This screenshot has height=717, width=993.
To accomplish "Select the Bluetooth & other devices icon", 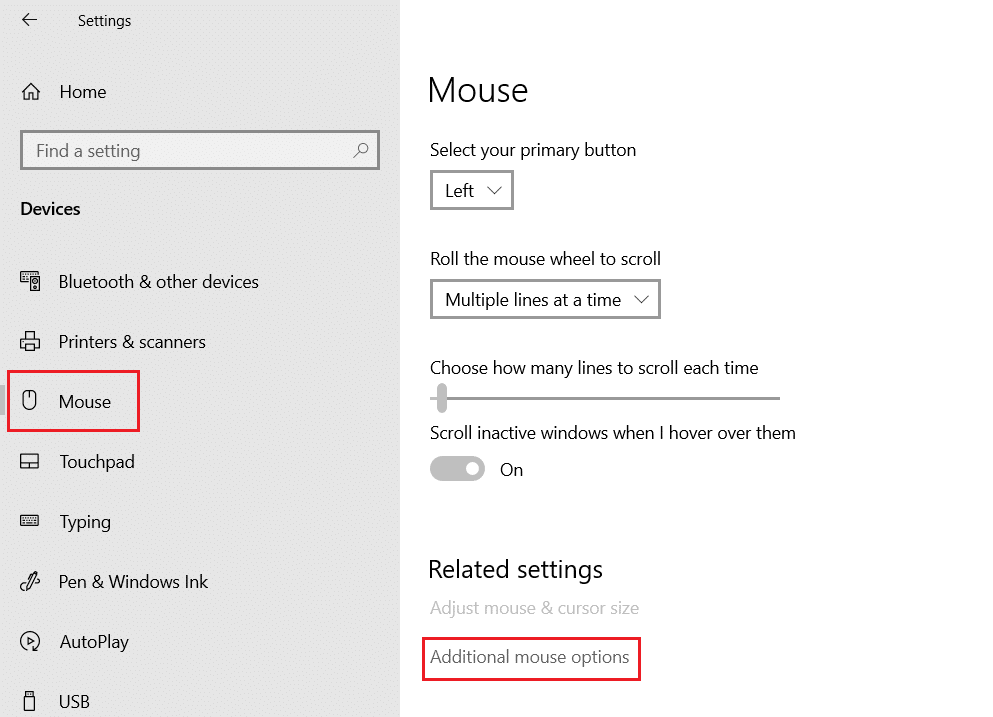I will click(30, 281).
